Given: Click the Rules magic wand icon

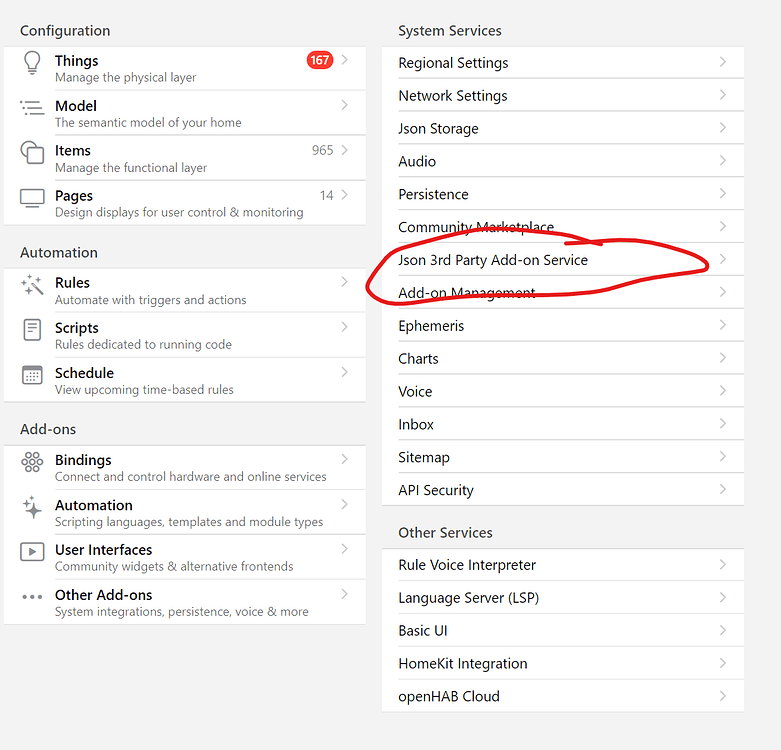Looking at the screenshot, I should pos(32,285).
